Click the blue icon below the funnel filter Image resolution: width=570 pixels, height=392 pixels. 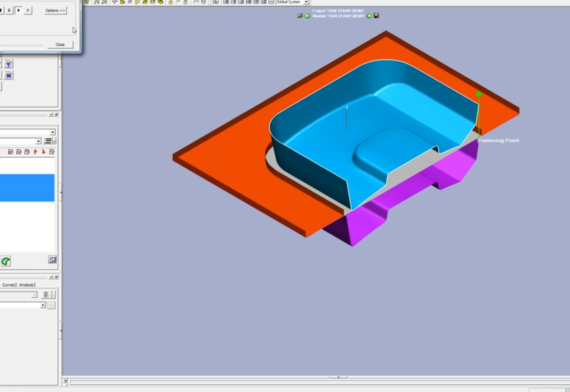click(x=9, y=76)
